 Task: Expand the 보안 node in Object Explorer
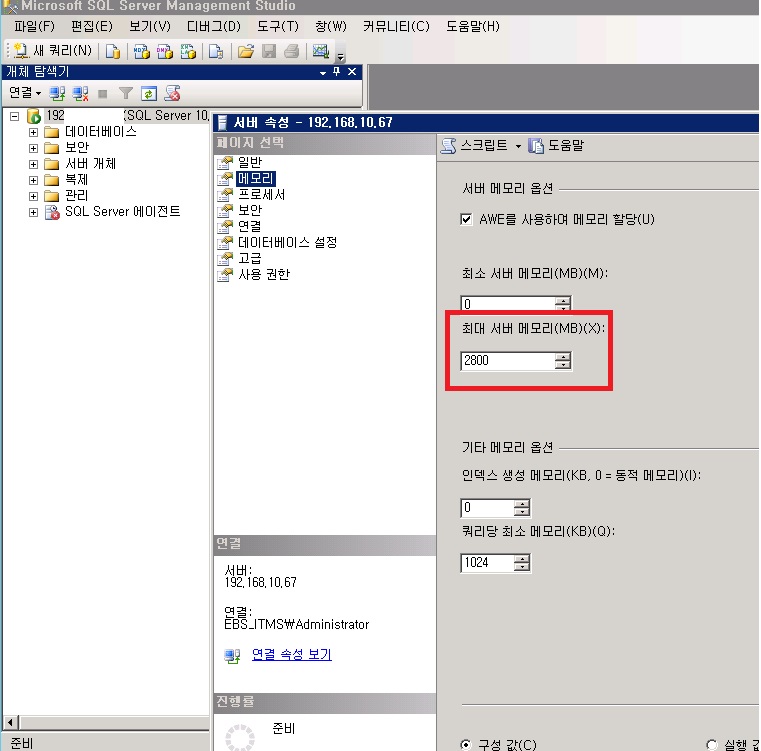(x=33, y=148)
